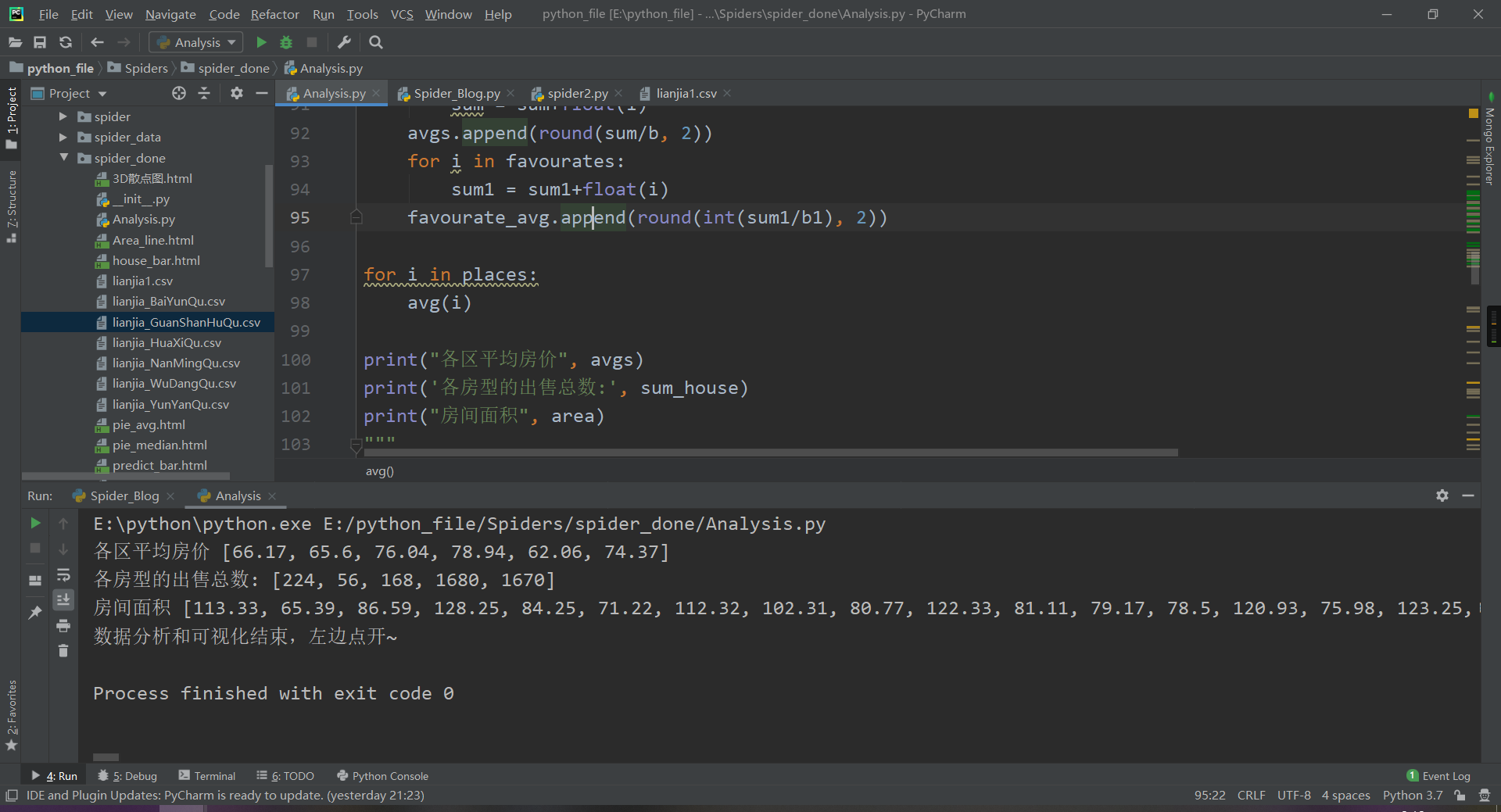This screenshot has width=1501, height=812.
Task: Click 4 spaces indent selector in status bar
Action: (x=1345, y=795)
